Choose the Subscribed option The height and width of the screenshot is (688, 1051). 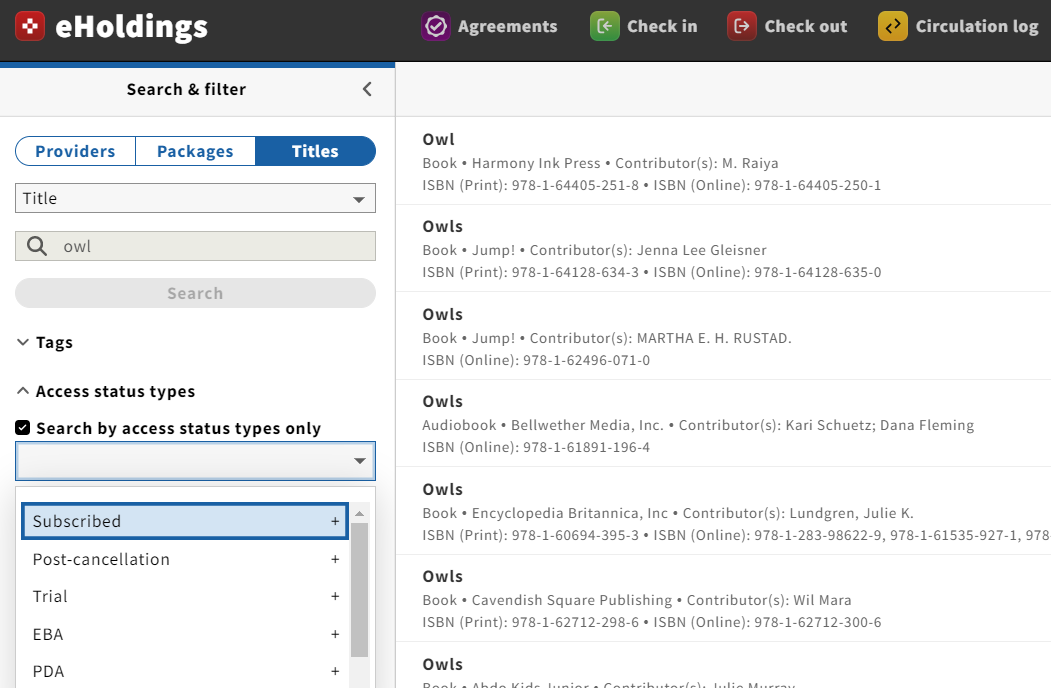tap(185, 521)
